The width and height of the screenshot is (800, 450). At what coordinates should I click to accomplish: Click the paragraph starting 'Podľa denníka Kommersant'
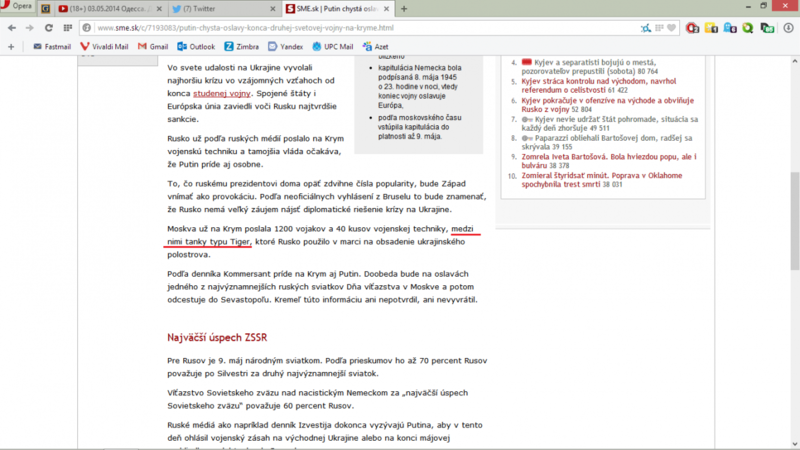[x=322, y=287]
